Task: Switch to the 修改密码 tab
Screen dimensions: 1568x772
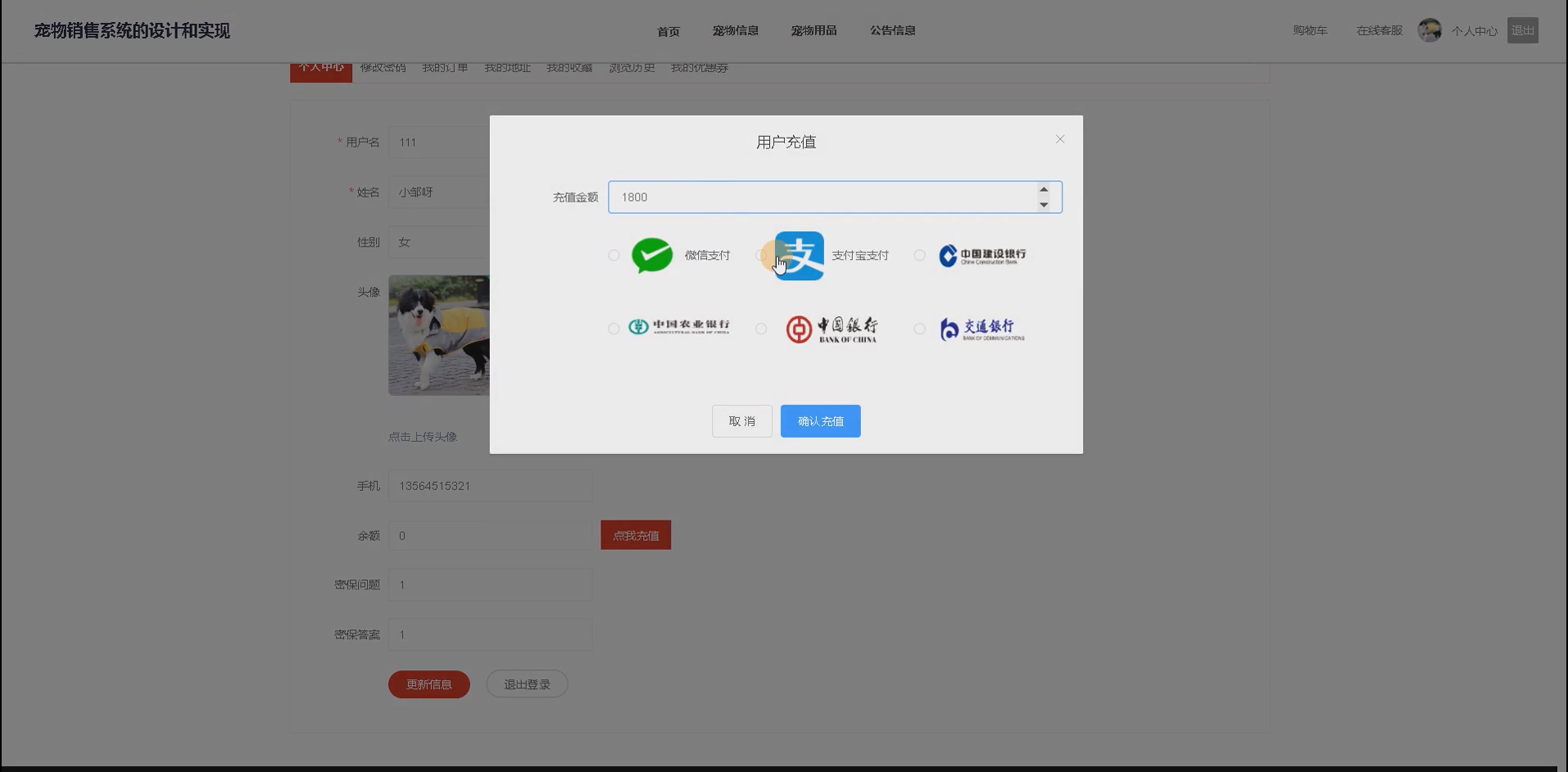Action: tap(383, 68)
